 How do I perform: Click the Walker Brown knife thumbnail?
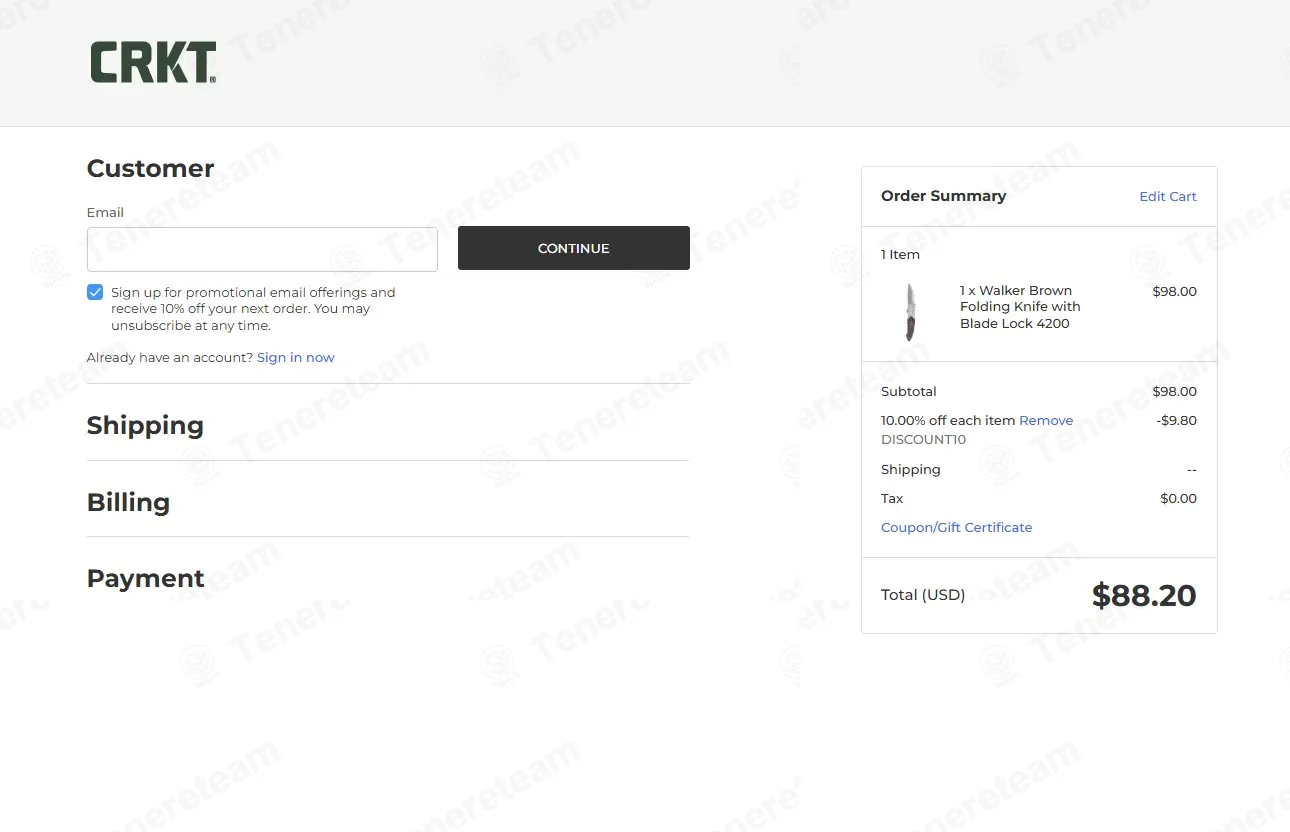pyautogui.click(x=910, y=312)
